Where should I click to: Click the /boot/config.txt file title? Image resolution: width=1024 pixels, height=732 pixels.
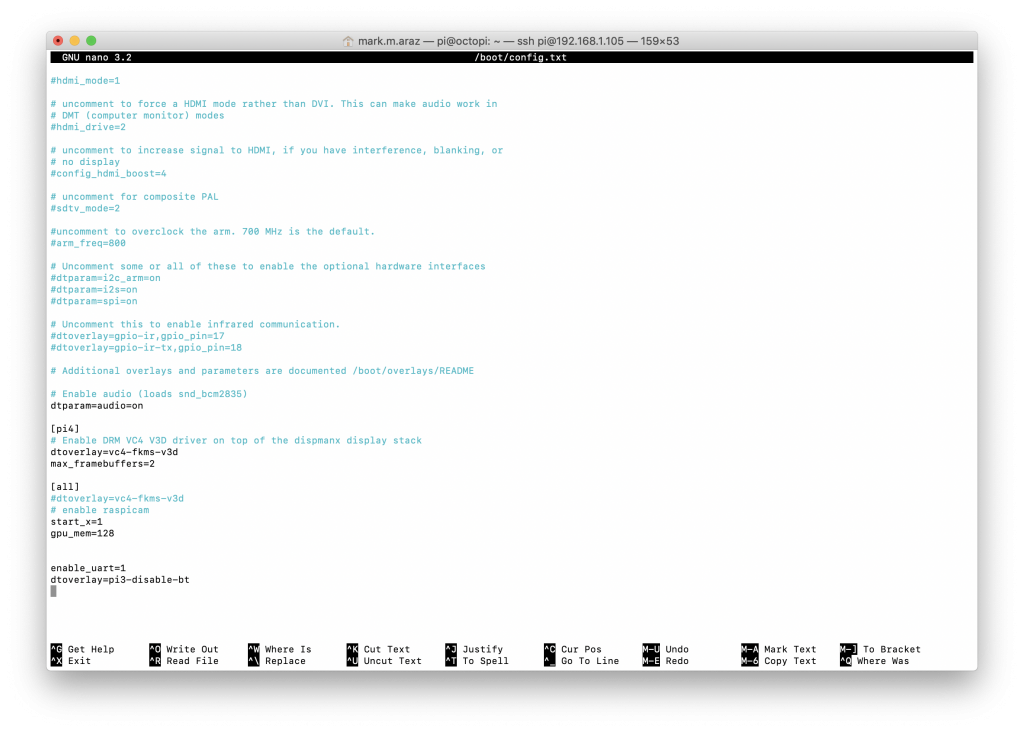tap(520, 57)
